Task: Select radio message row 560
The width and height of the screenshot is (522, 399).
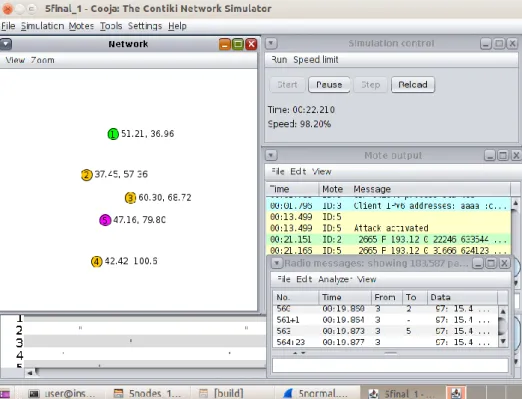Action: tap(385, 309)
